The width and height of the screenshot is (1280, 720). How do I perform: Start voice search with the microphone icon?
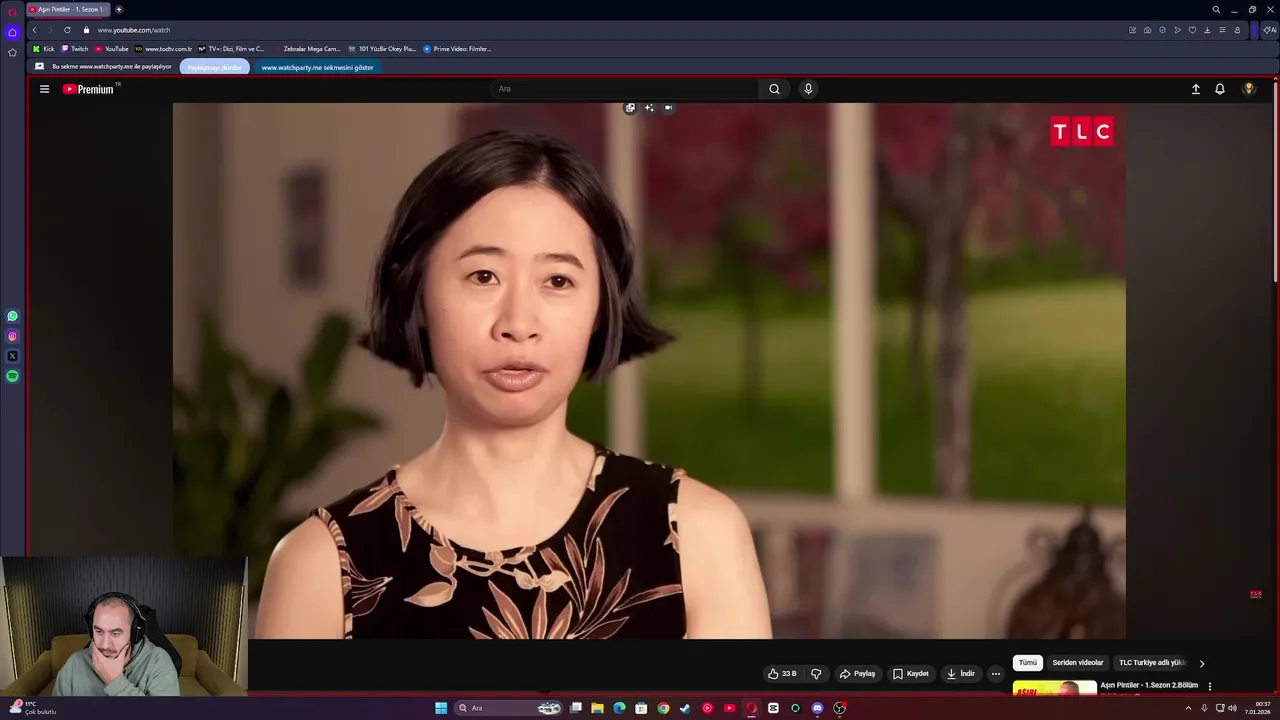pyautogui.click(x=808, y=89)
